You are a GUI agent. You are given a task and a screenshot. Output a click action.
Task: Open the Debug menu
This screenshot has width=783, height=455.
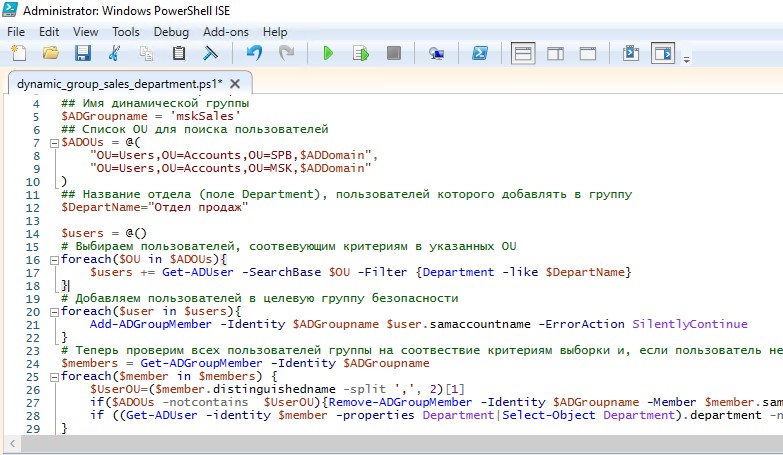pos(171,32)
